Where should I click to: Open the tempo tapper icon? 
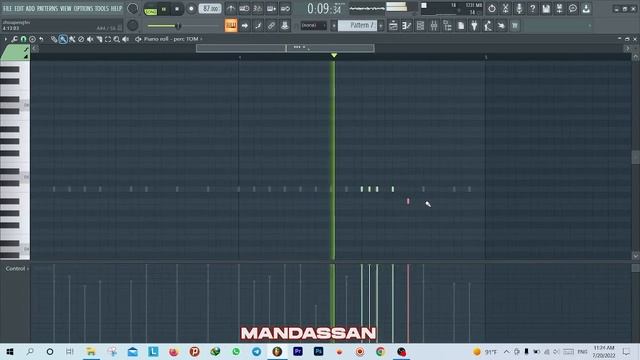click(488, 26)
